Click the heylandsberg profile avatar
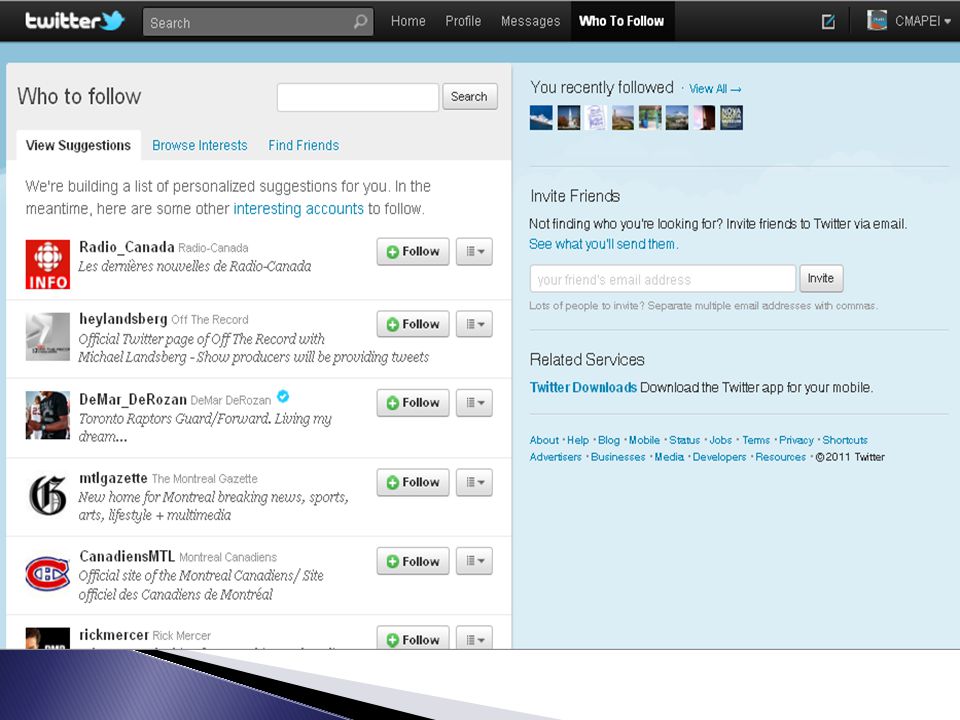 [x=48, y=336]
